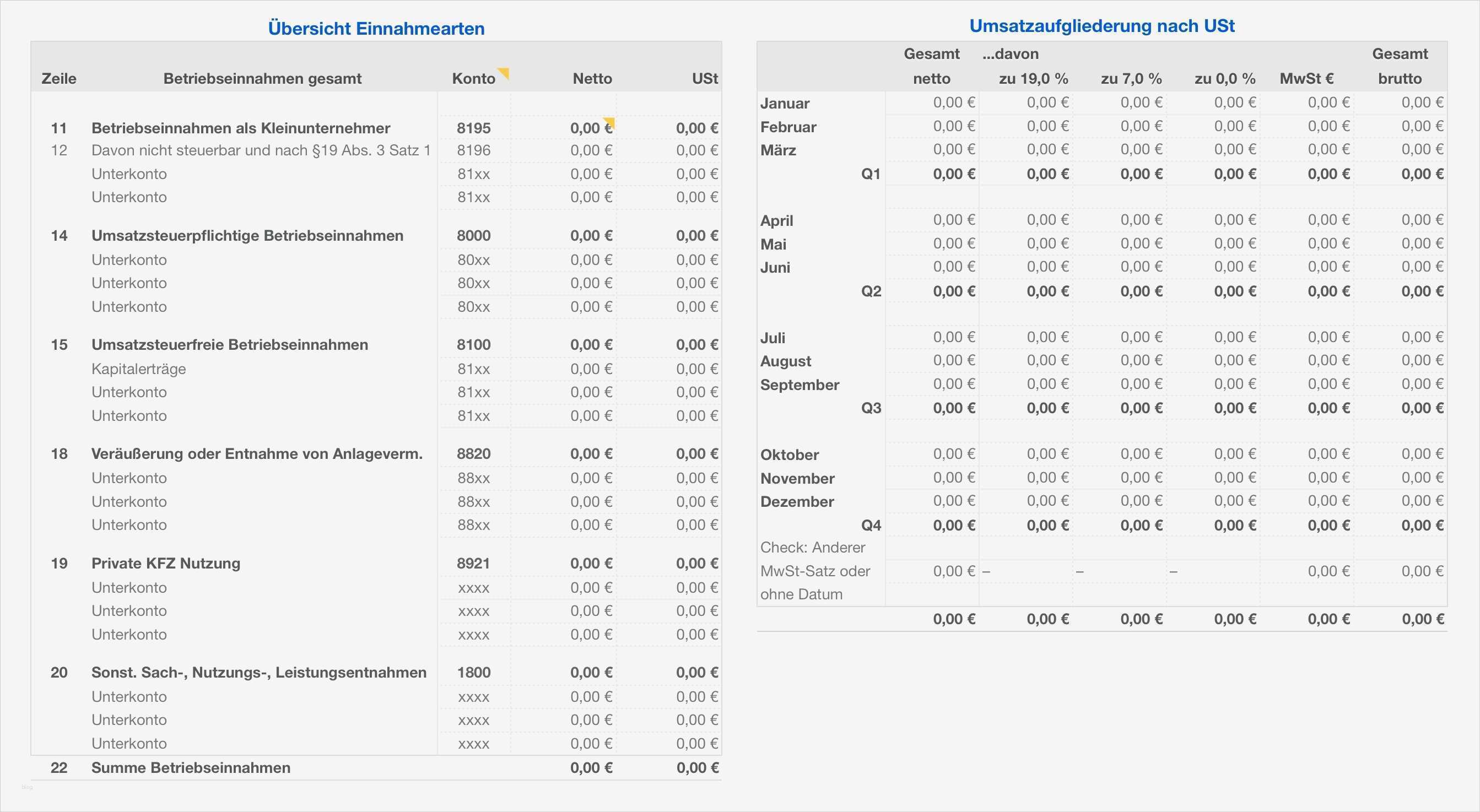Viewport: 1480px width, 812px height.
Task: Click the zu 19,0 % column header
Action: [x=1033, y=79]
